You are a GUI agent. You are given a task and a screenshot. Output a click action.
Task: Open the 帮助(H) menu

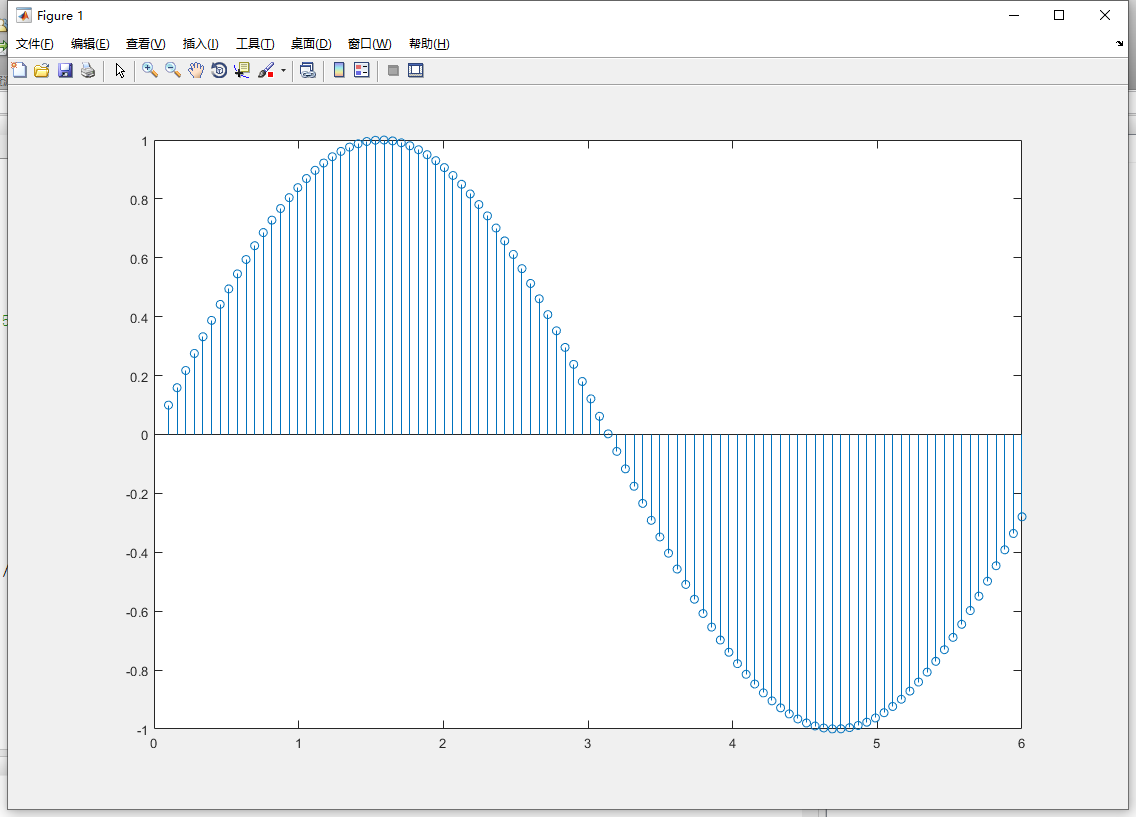coord(429,43)
